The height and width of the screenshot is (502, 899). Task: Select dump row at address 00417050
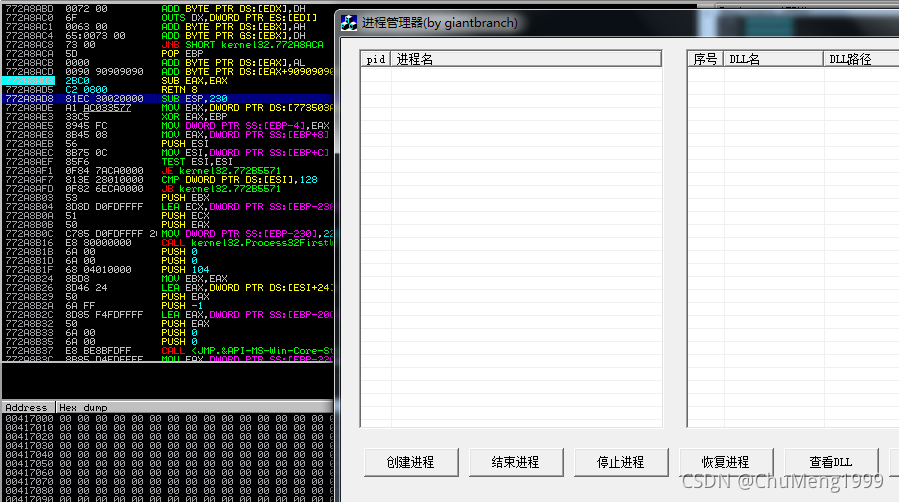(x=167, y=464)
